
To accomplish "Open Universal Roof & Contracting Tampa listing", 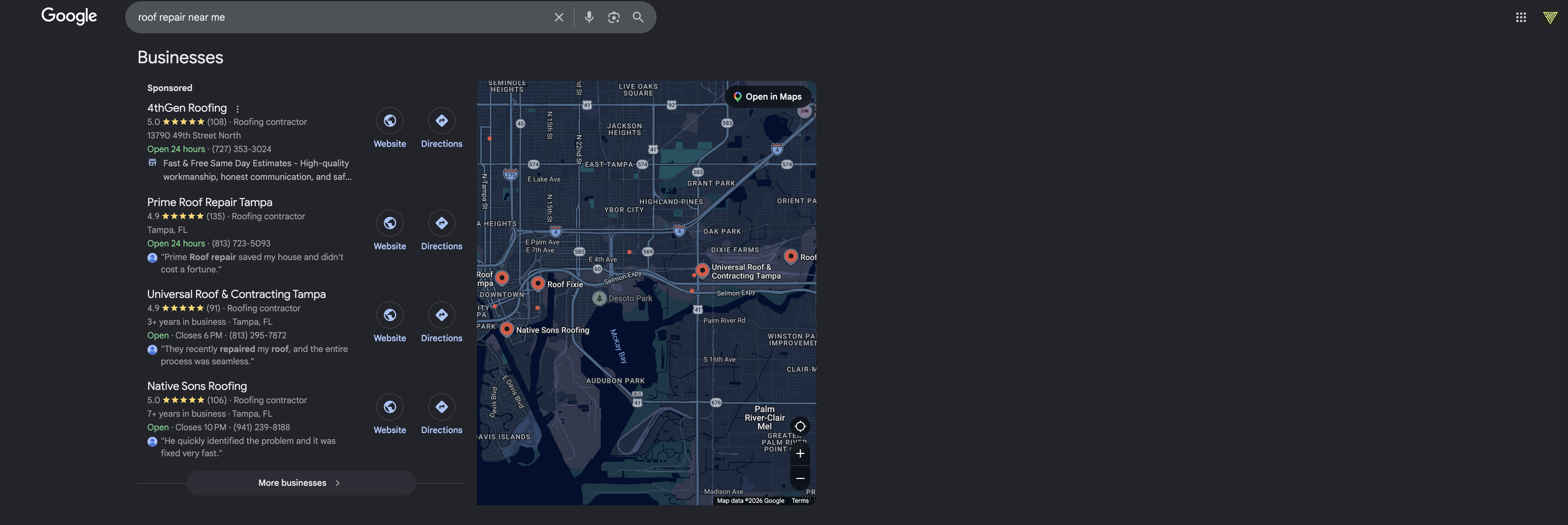I will pyautogui.click(x=236, y=294).
